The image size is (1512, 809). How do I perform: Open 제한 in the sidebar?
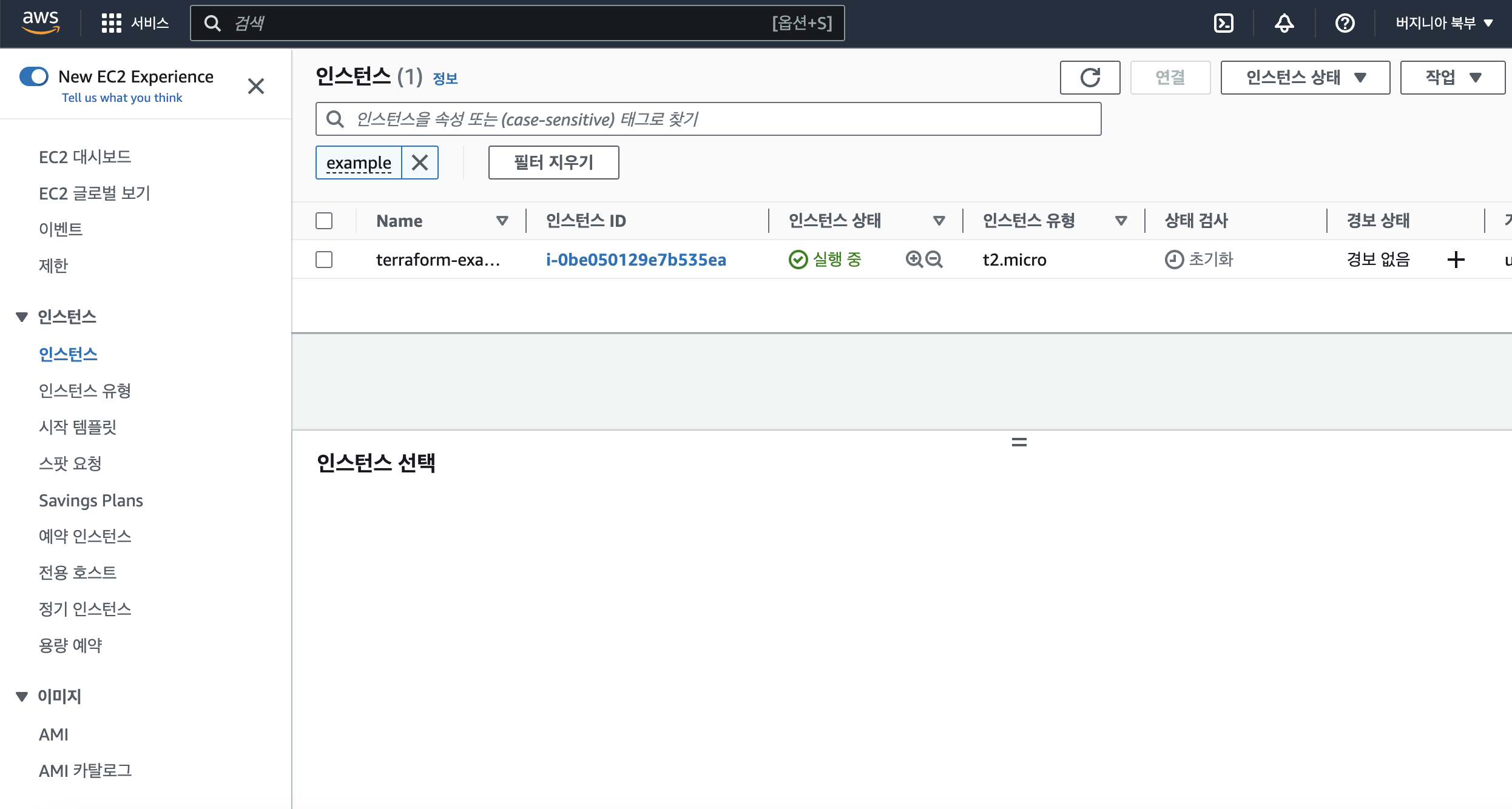pyautogui.click(x=53, y=266)
